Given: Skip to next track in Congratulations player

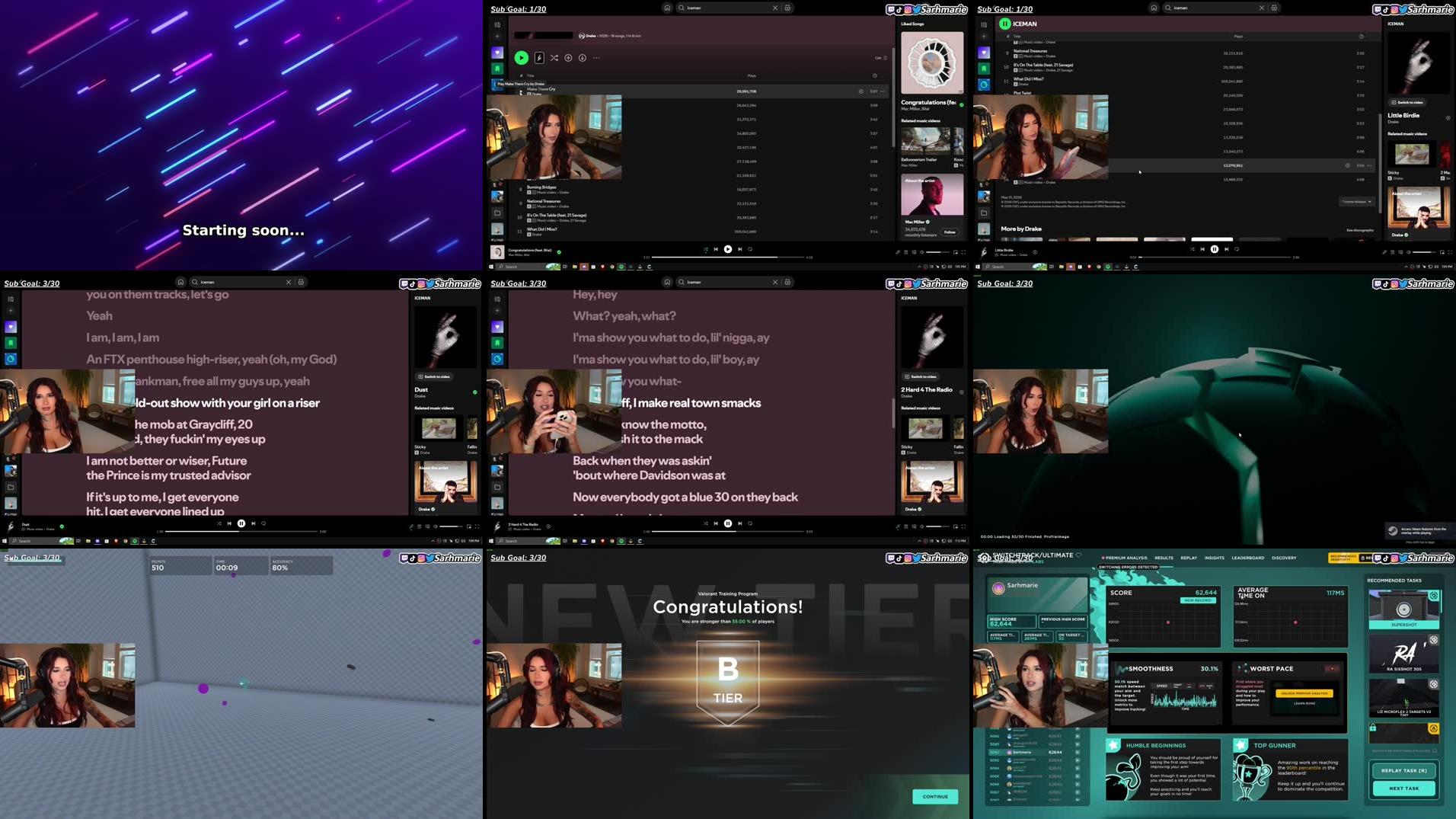Looking at the screenshot, I should (739, 249).
